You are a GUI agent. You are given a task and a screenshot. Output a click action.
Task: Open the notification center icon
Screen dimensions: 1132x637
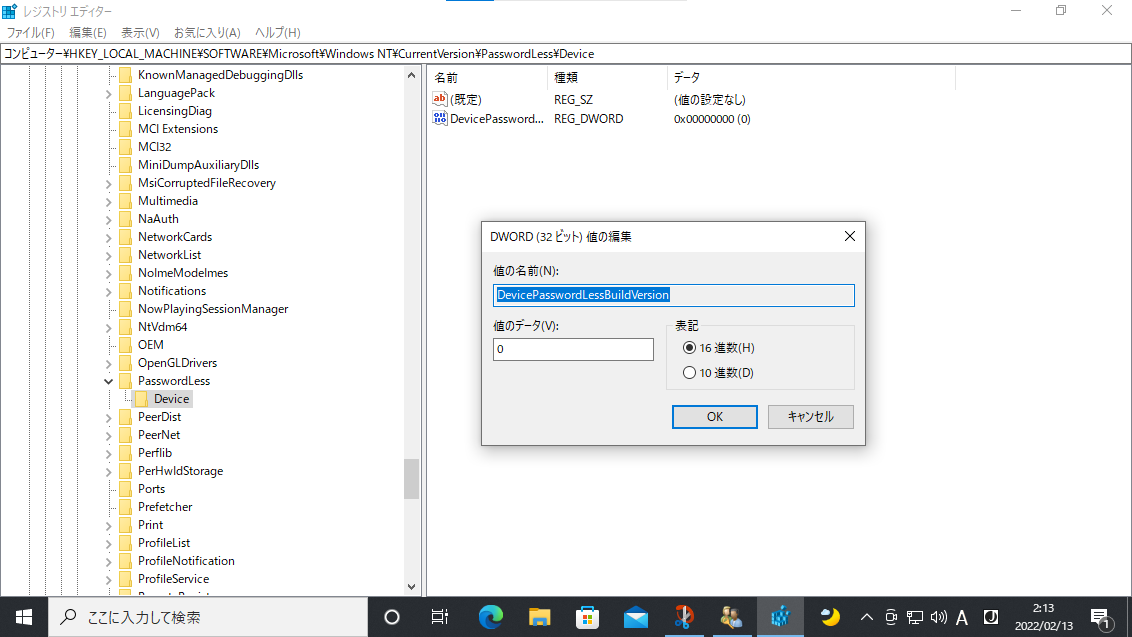point(1100,617)
